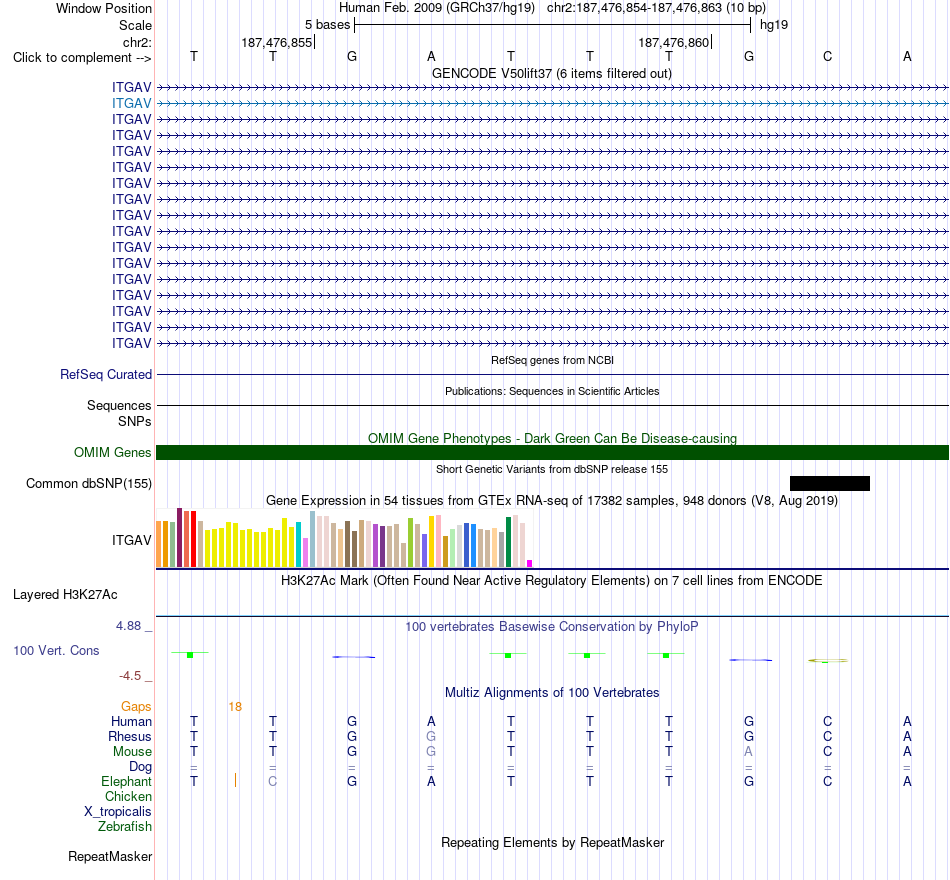Click the H3K27Ac Mark track title
Viewport: 950px width, 880px height.
click(552, 581)
